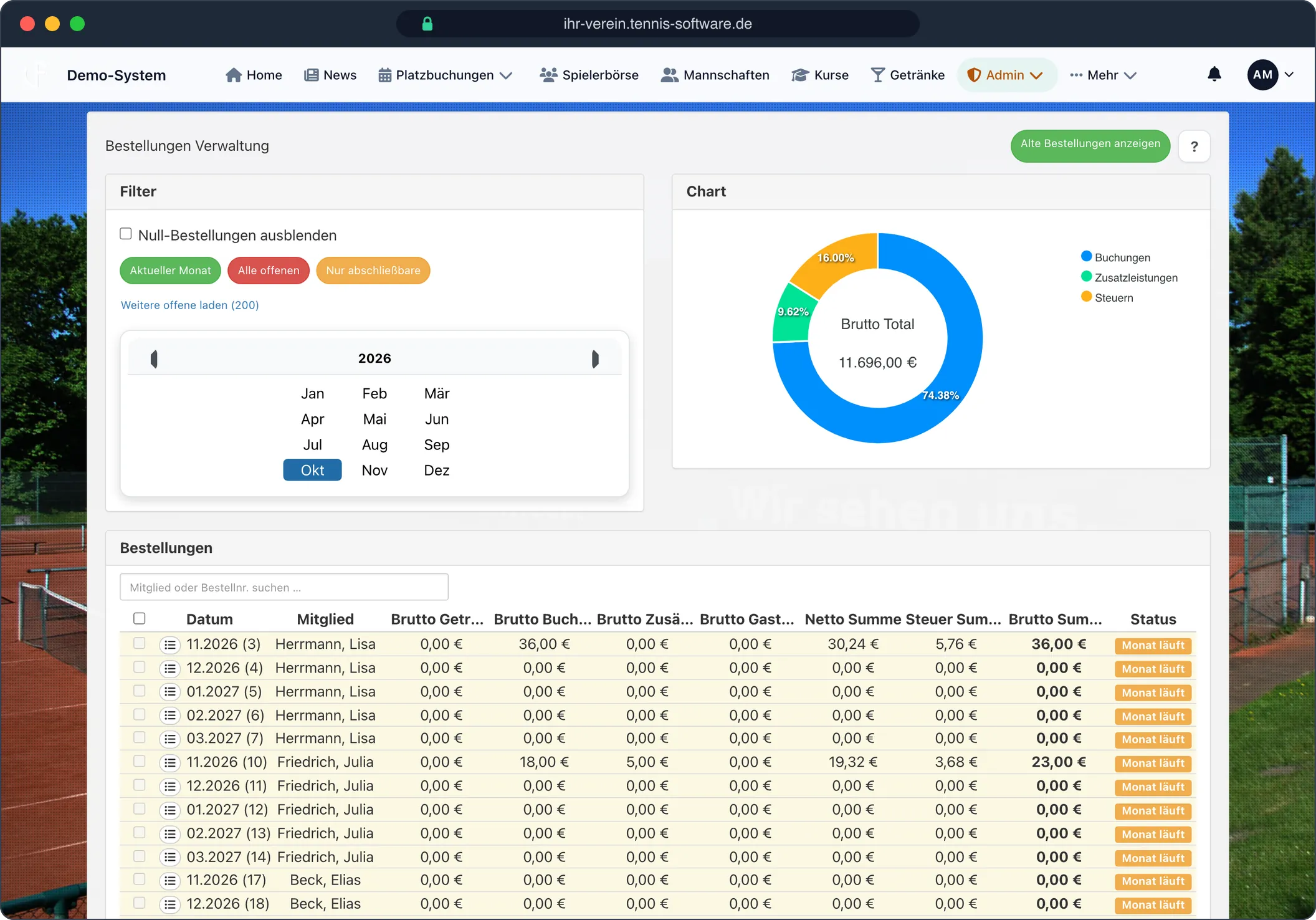Enable Null-Bestellungen ausblenden checkbox

point(126,234)
